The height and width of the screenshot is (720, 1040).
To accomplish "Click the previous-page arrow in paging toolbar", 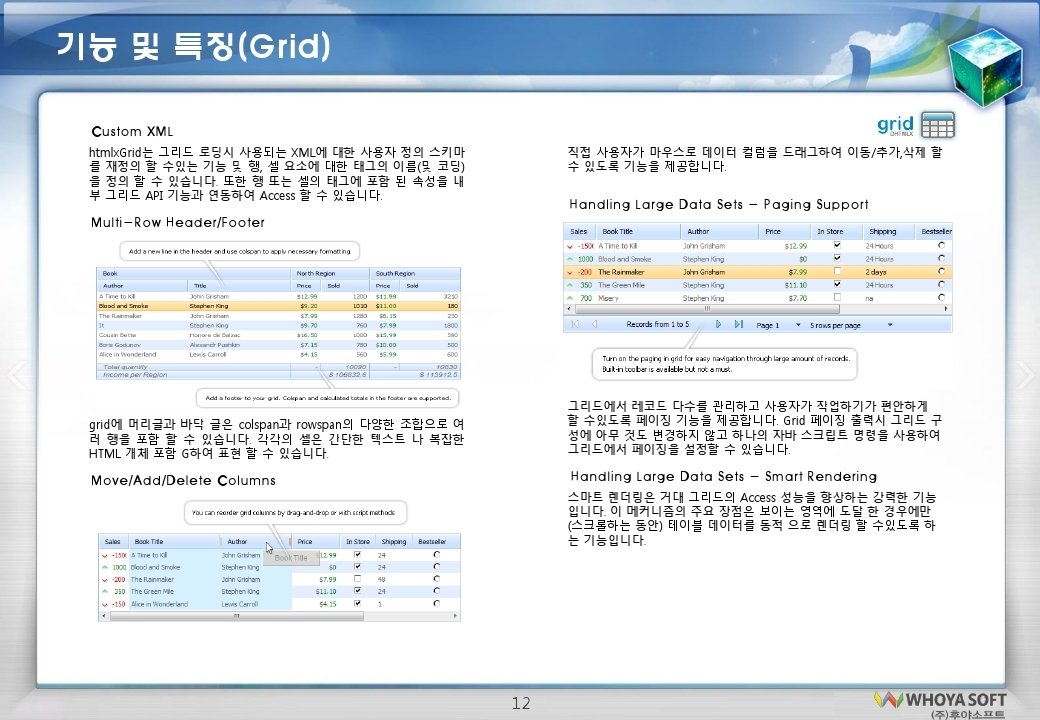I will (594, 325).
